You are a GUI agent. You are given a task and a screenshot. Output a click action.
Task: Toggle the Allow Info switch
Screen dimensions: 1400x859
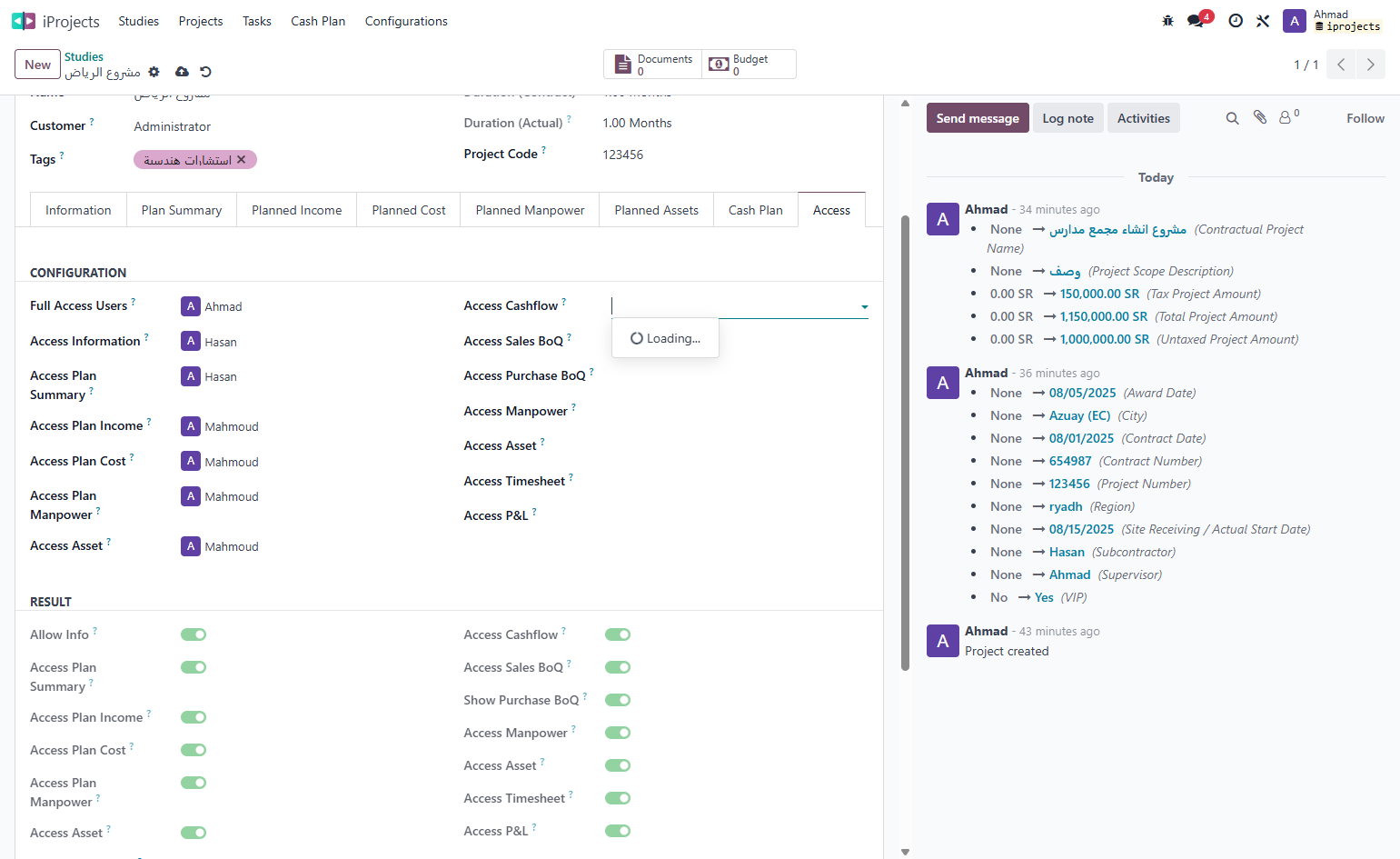click(194, 634)
